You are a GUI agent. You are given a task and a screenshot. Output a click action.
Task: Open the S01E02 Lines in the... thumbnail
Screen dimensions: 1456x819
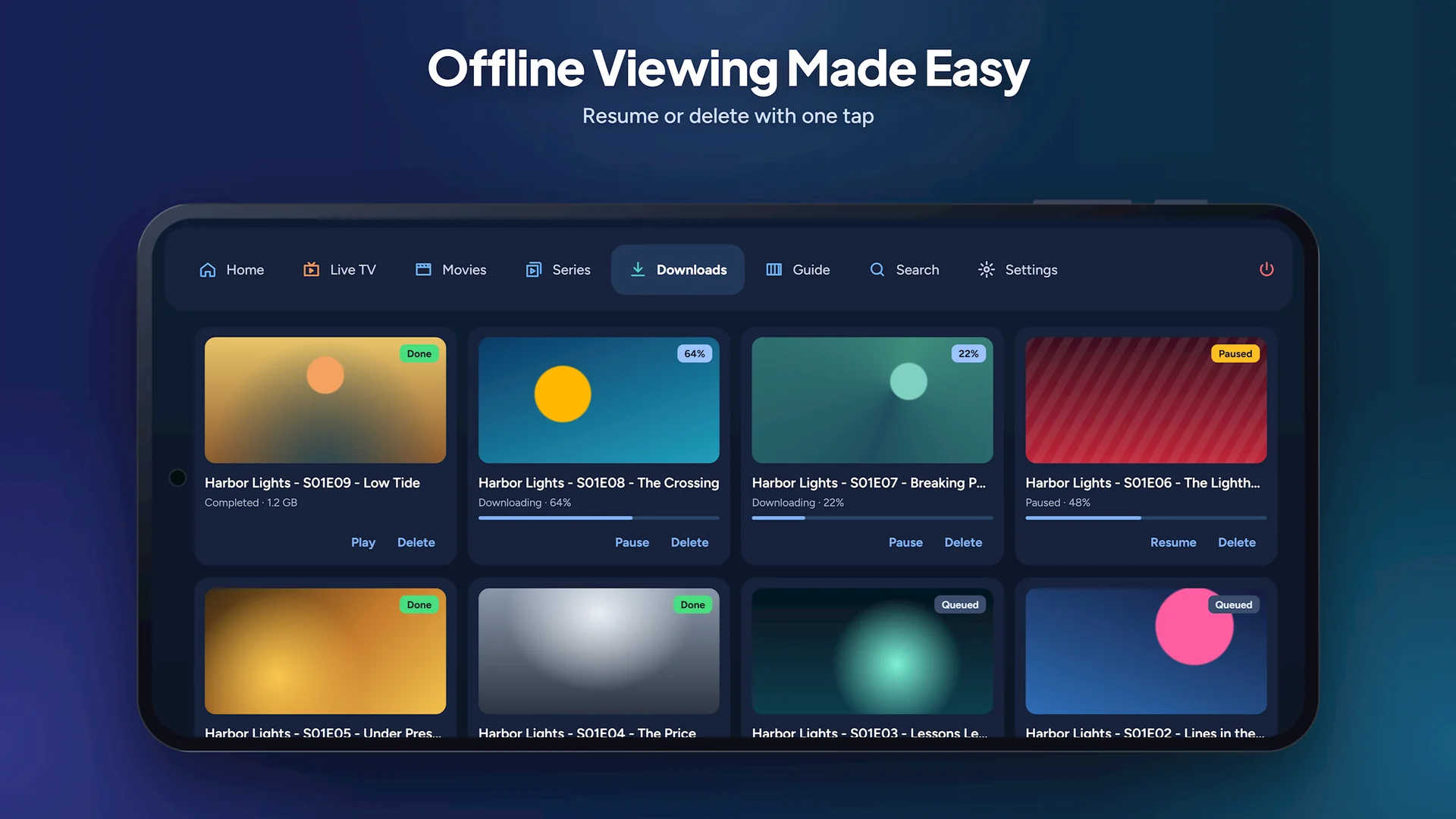coord(1146,651)
